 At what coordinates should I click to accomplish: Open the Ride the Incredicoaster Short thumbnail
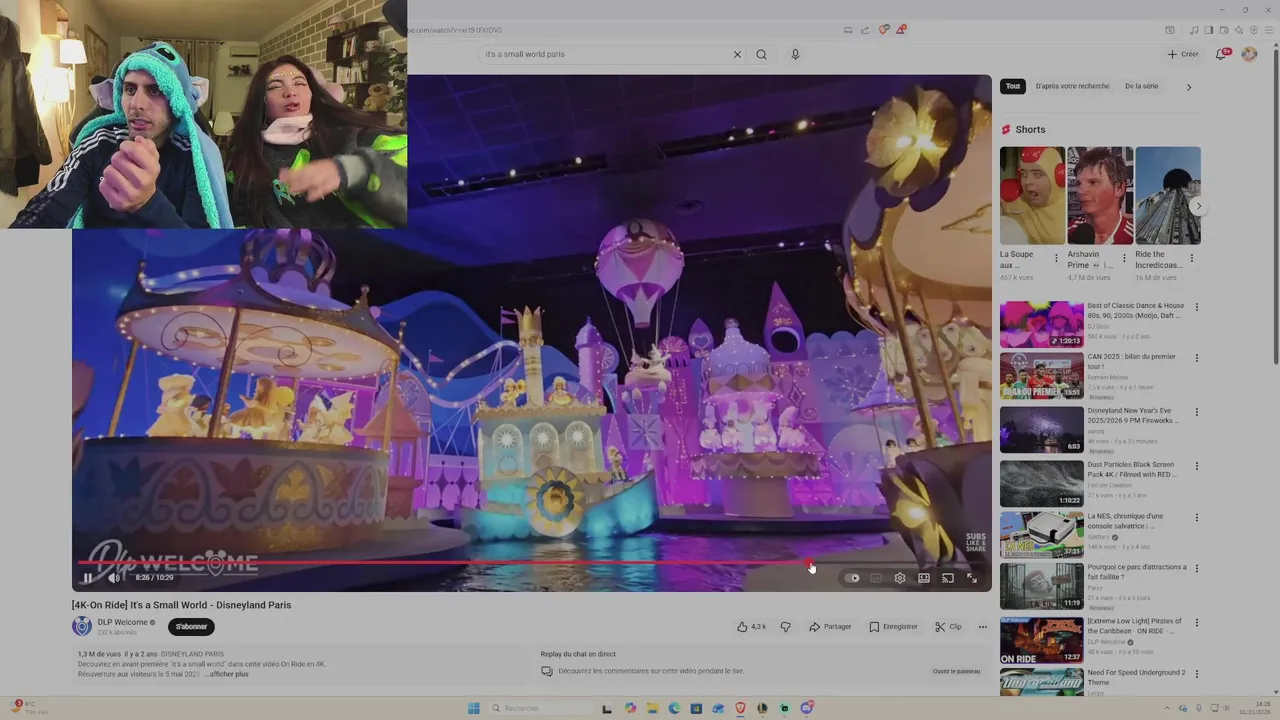coord(1168,195)
